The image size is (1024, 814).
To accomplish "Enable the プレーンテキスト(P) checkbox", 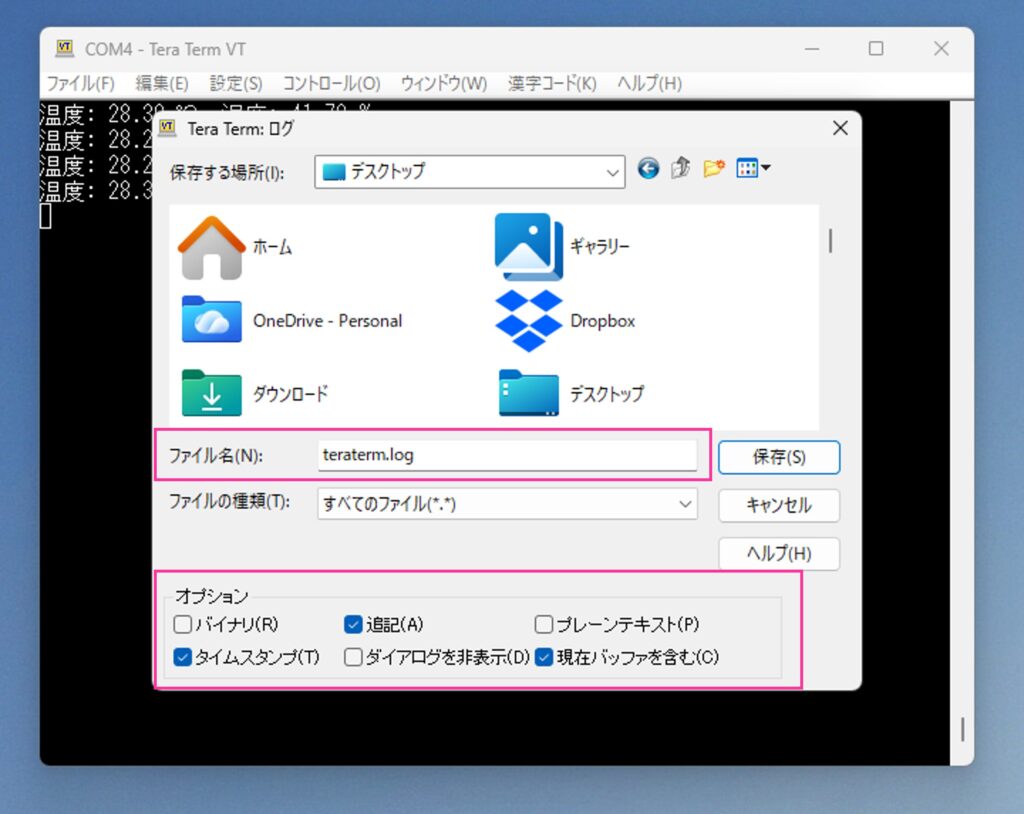I will click(544, 625).
